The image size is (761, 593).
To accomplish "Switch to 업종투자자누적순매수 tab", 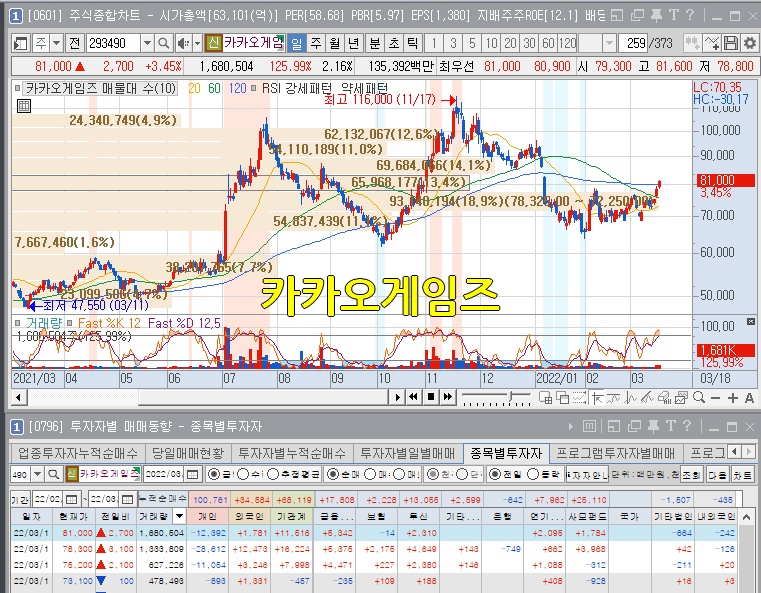I will pyautogui.click(x=78, y=454).
